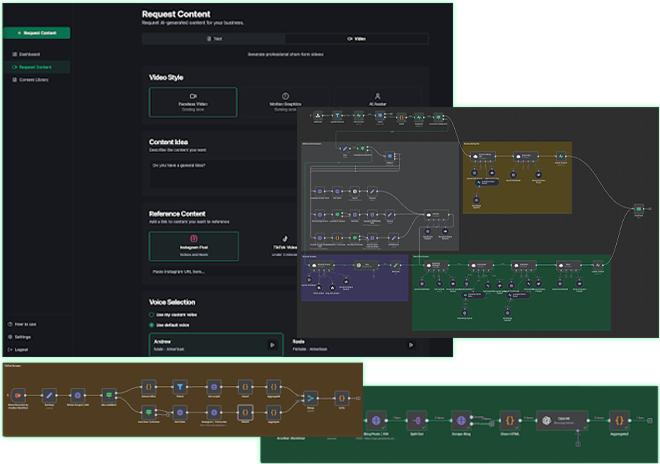Select the OpenAI Message Model node
Image resolution: width=660 pixels, height=464 pixels.
pyautogui.click(x=562, y=420)
